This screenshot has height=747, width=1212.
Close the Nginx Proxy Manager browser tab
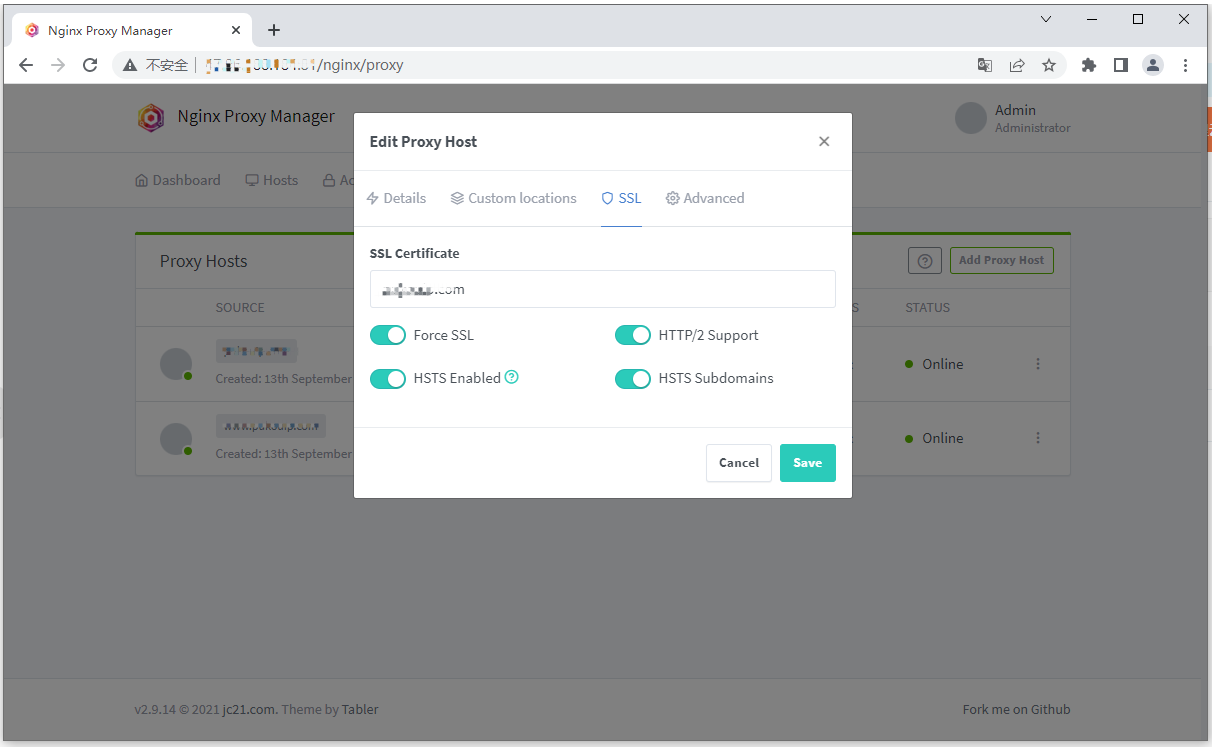pos(236,30)
